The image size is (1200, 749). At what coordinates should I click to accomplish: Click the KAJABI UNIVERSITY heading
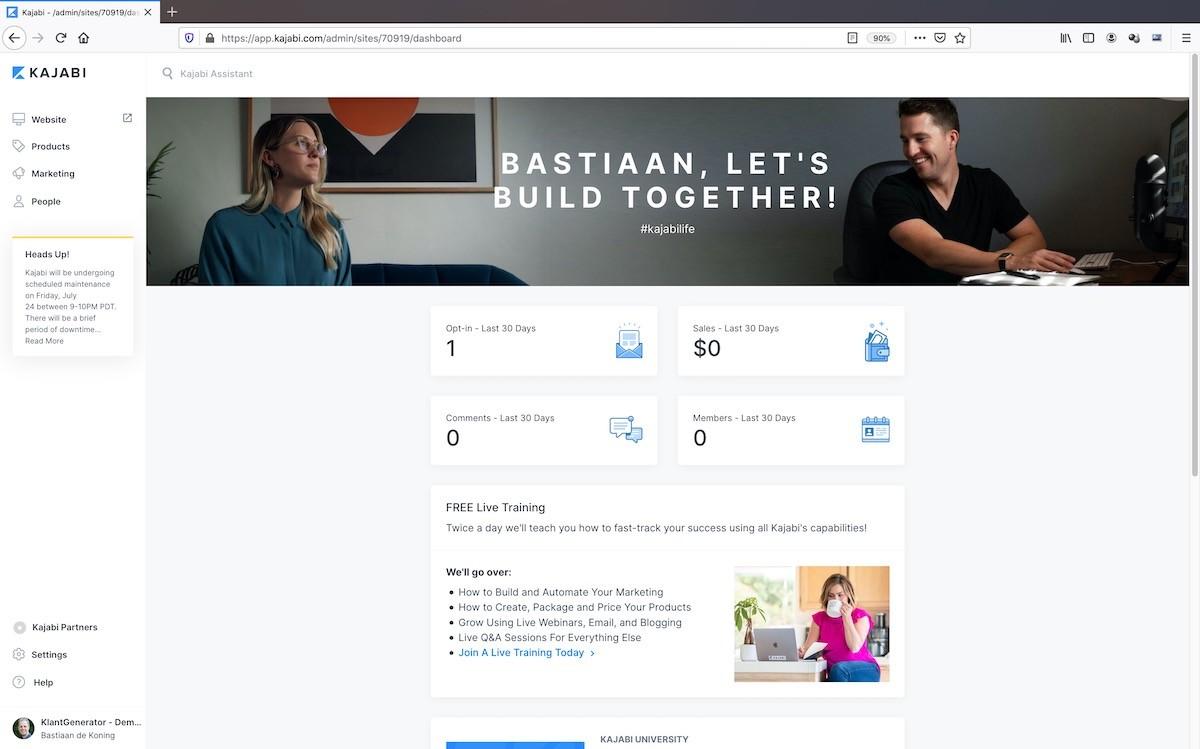point(644,740)
